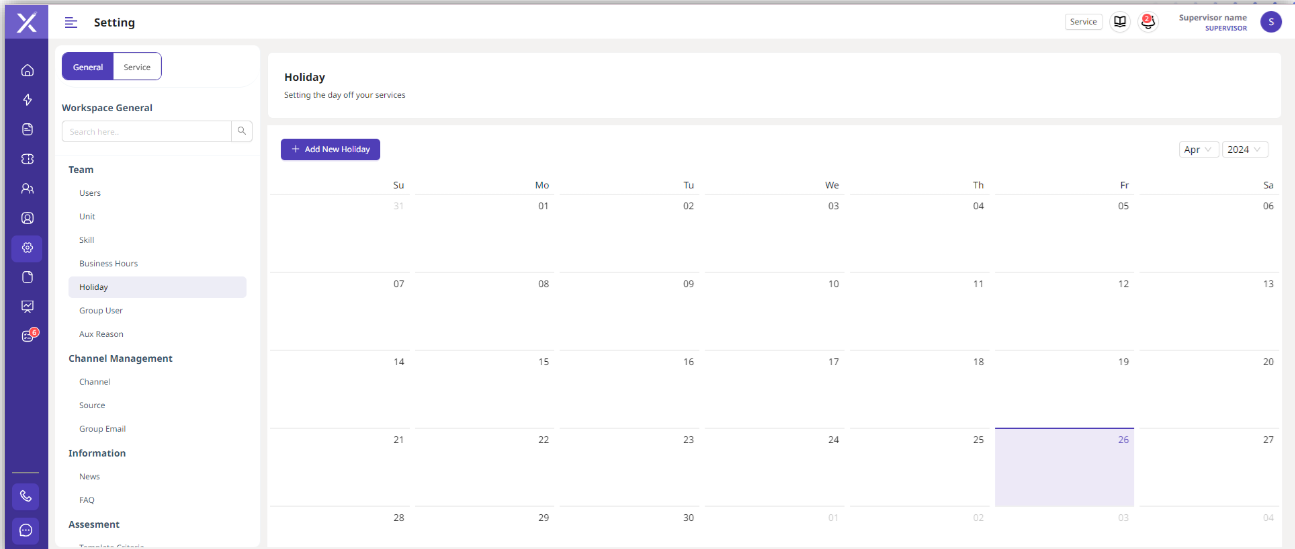1295x549 pixels.
Task: Click the workspace search field
Action: tap(147, 131)
